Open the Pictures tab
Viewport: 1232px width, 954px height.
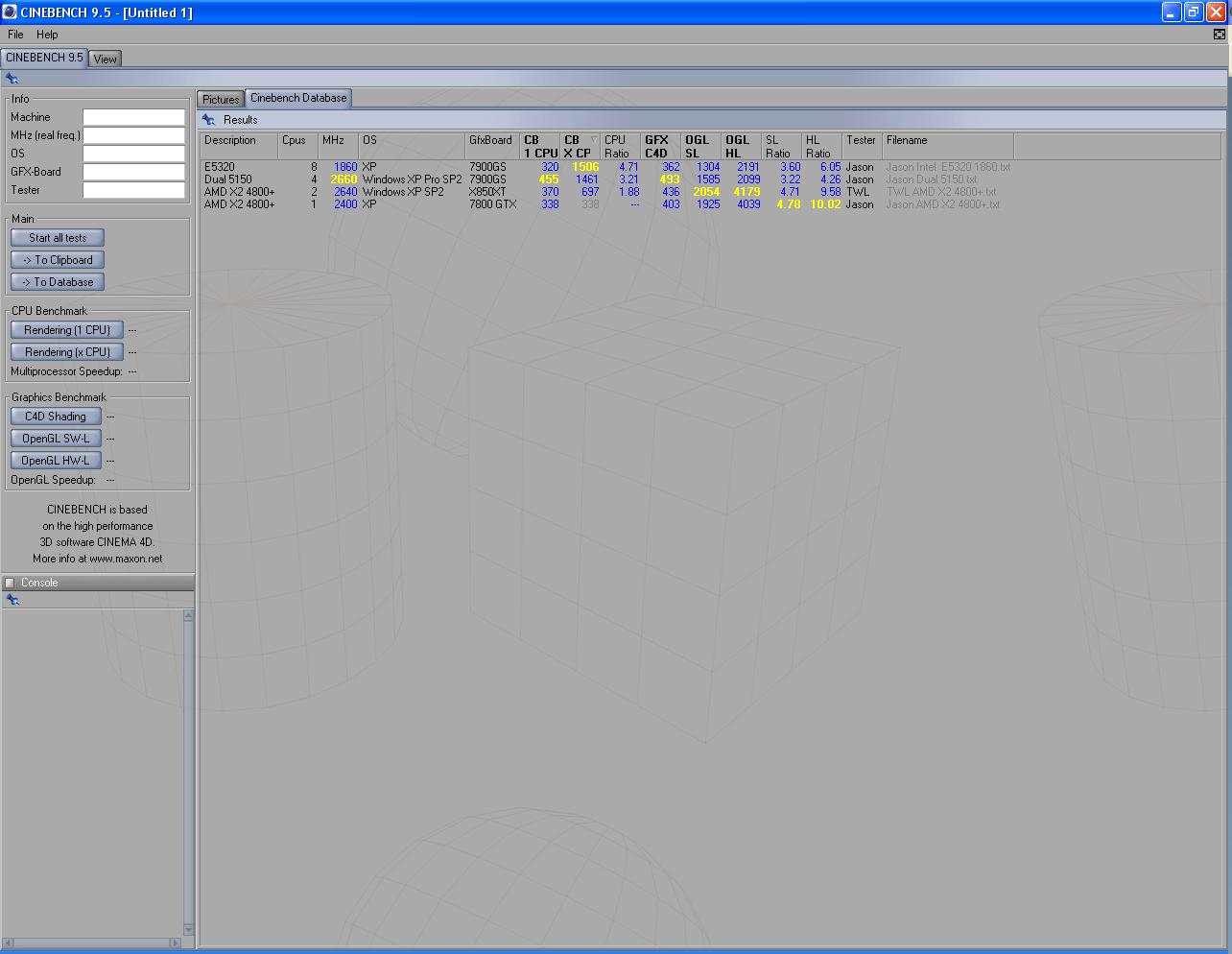coord(221,99)
